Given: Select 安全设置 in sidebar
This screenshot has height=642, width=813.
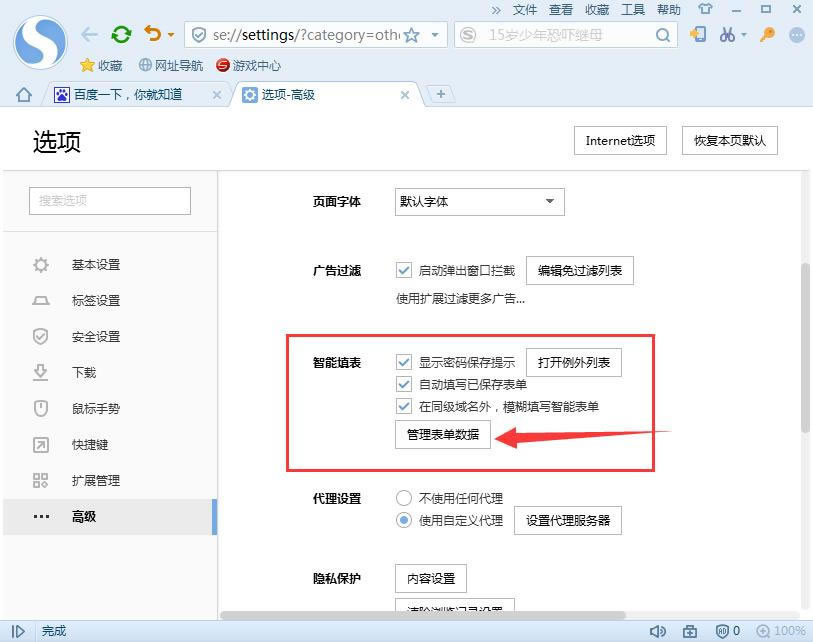Looking at the screenshot, I should tap(110, 337).
